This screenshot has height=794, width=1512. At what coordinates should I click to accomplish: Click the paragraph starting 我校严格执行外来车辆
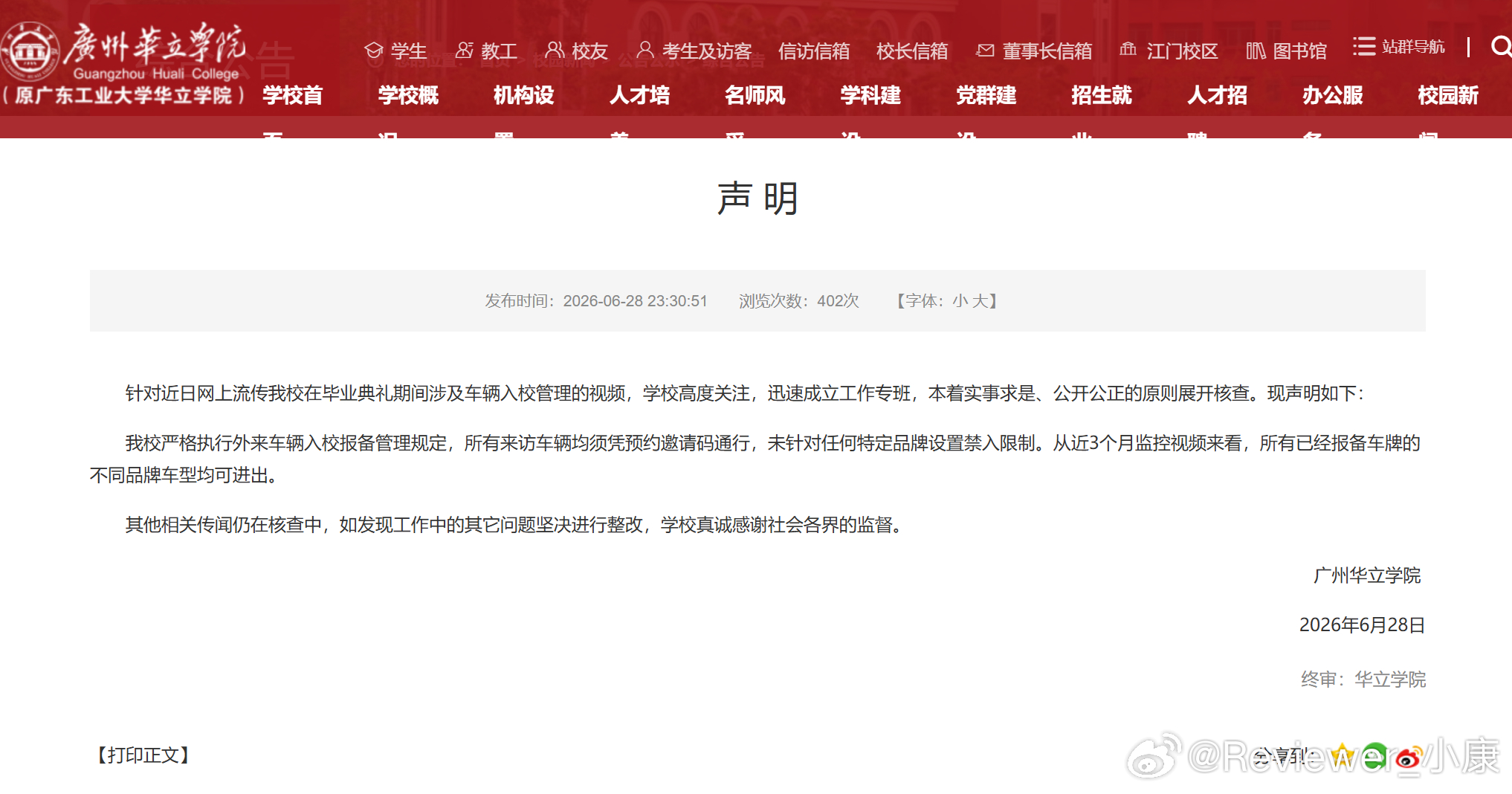click(755, 459)
